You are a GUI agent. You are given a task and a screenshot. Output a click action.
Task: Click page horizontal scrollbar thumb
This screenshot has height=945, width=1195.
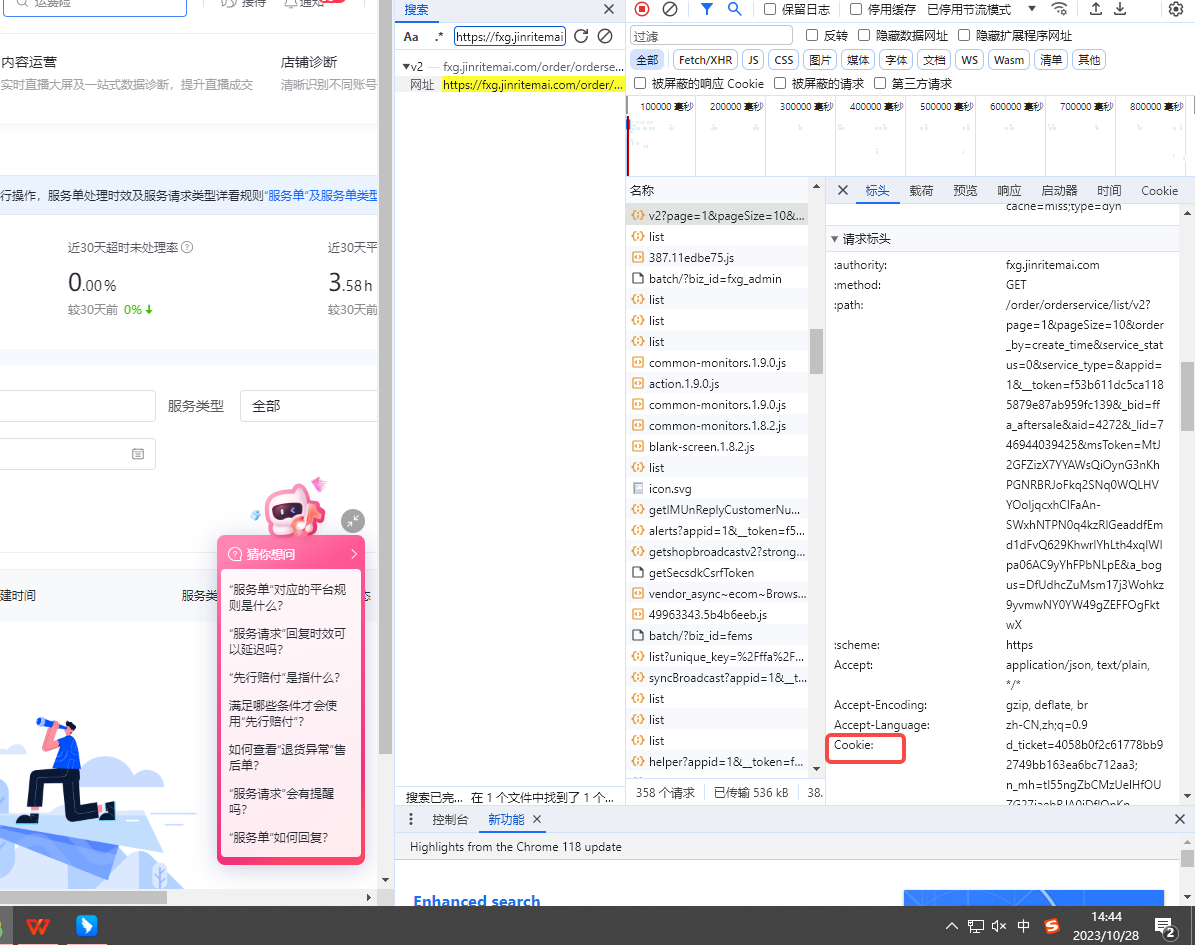(83, 898)
